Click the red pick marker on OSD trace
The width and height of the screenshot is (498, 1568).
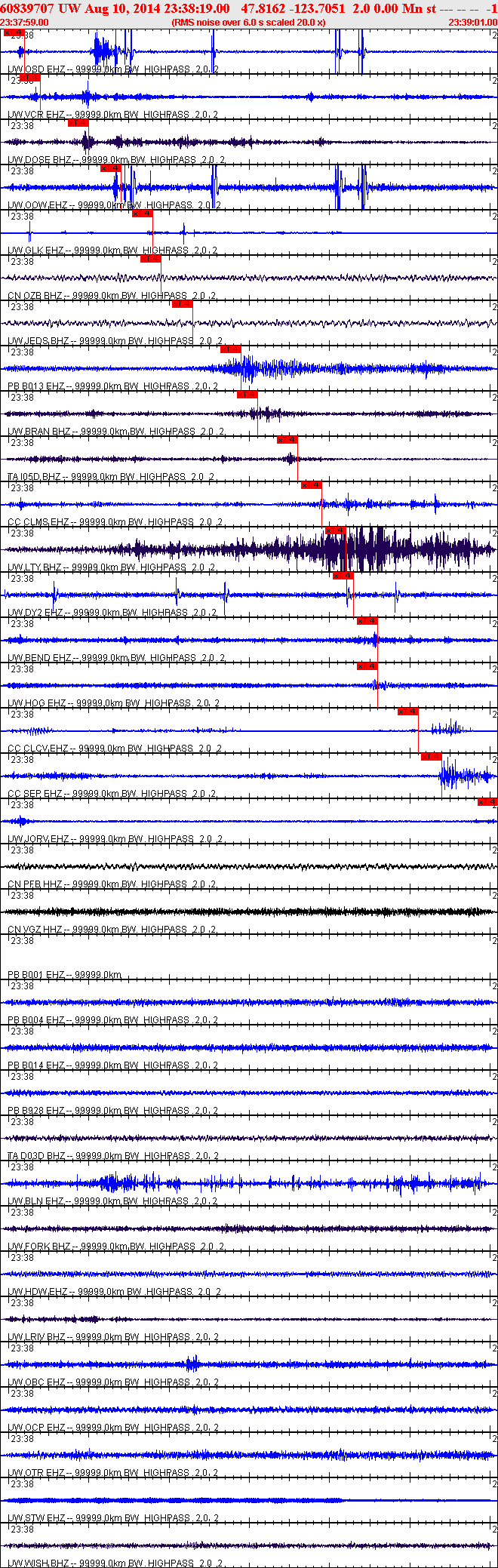click(x=13, y=32)
